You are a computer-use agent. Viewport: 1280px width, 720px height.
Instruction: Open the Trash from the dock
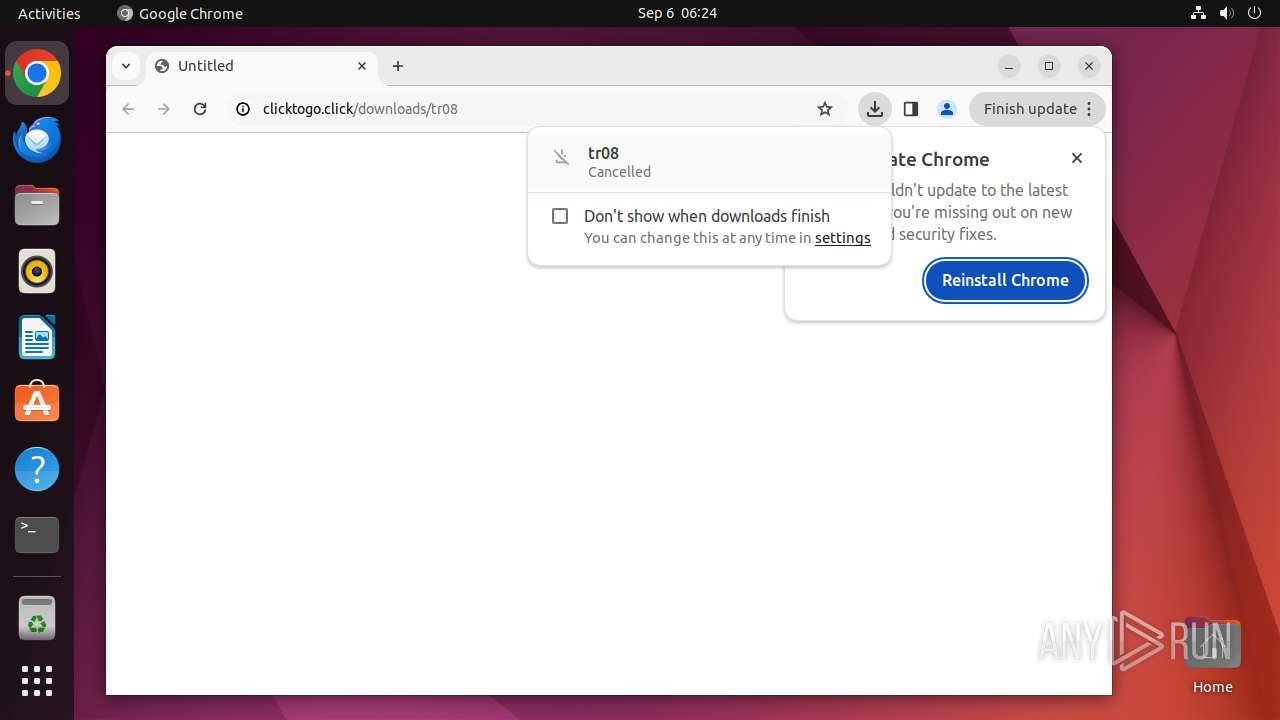tap(37, 618)
